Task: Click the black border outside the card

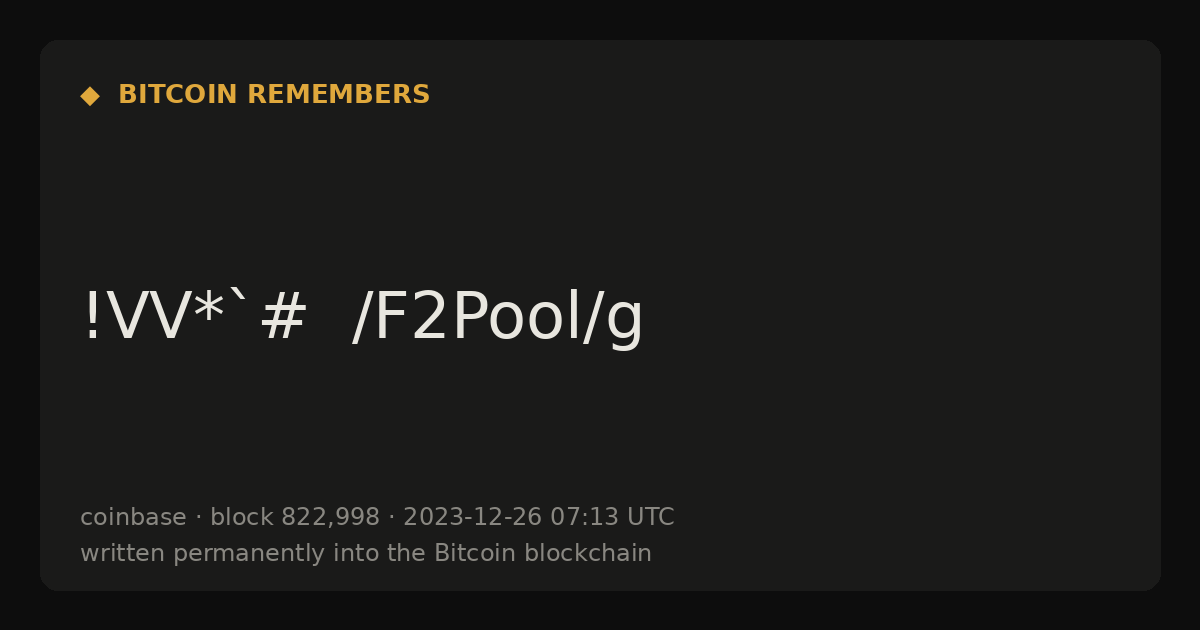Action: (600, 610)
